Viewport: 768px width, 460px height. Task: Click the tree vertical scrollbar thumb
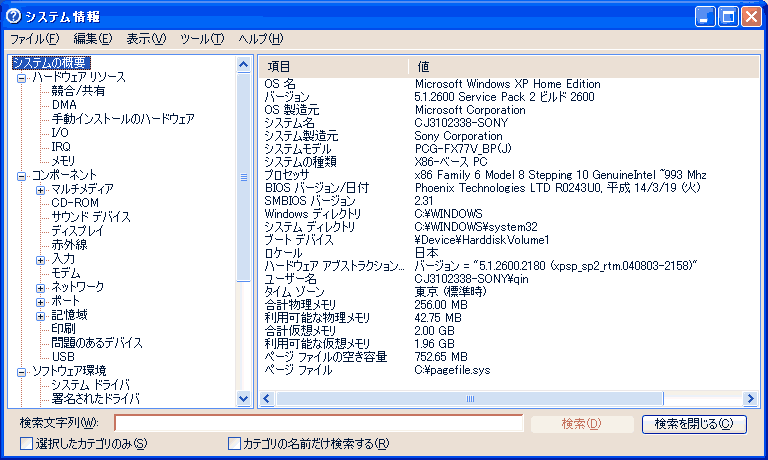[243, 177]
